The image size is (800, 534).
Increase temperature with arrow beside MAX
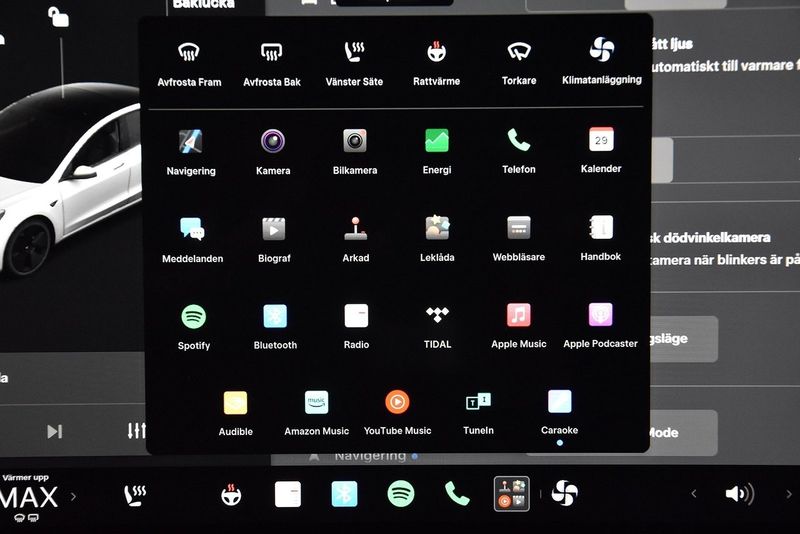[73, 496]
